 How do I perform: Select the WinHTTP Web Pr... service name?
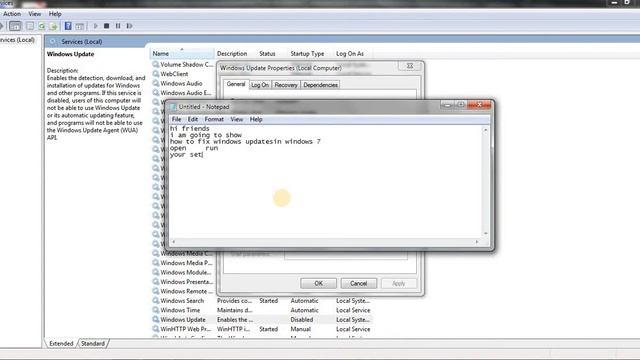(x=185, y=329)
